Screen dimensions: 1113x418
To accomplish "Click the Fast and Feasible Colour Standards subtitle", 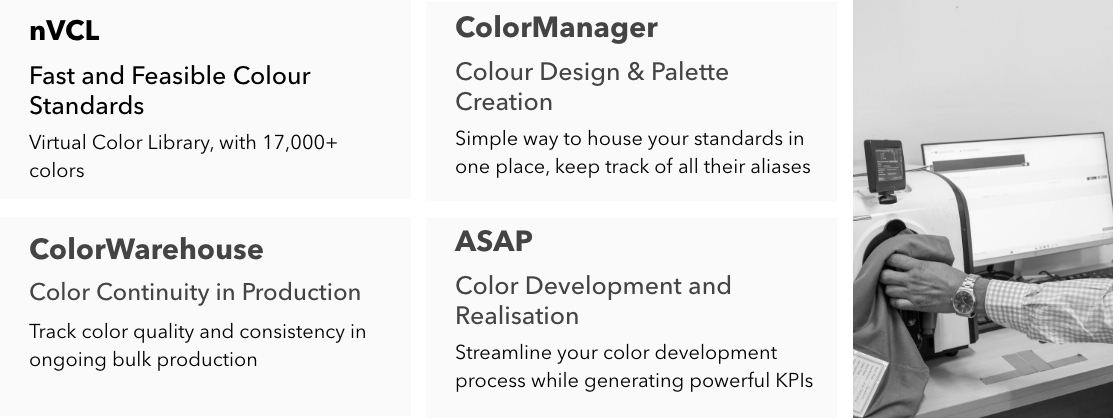I will click(x=170, y=90).
